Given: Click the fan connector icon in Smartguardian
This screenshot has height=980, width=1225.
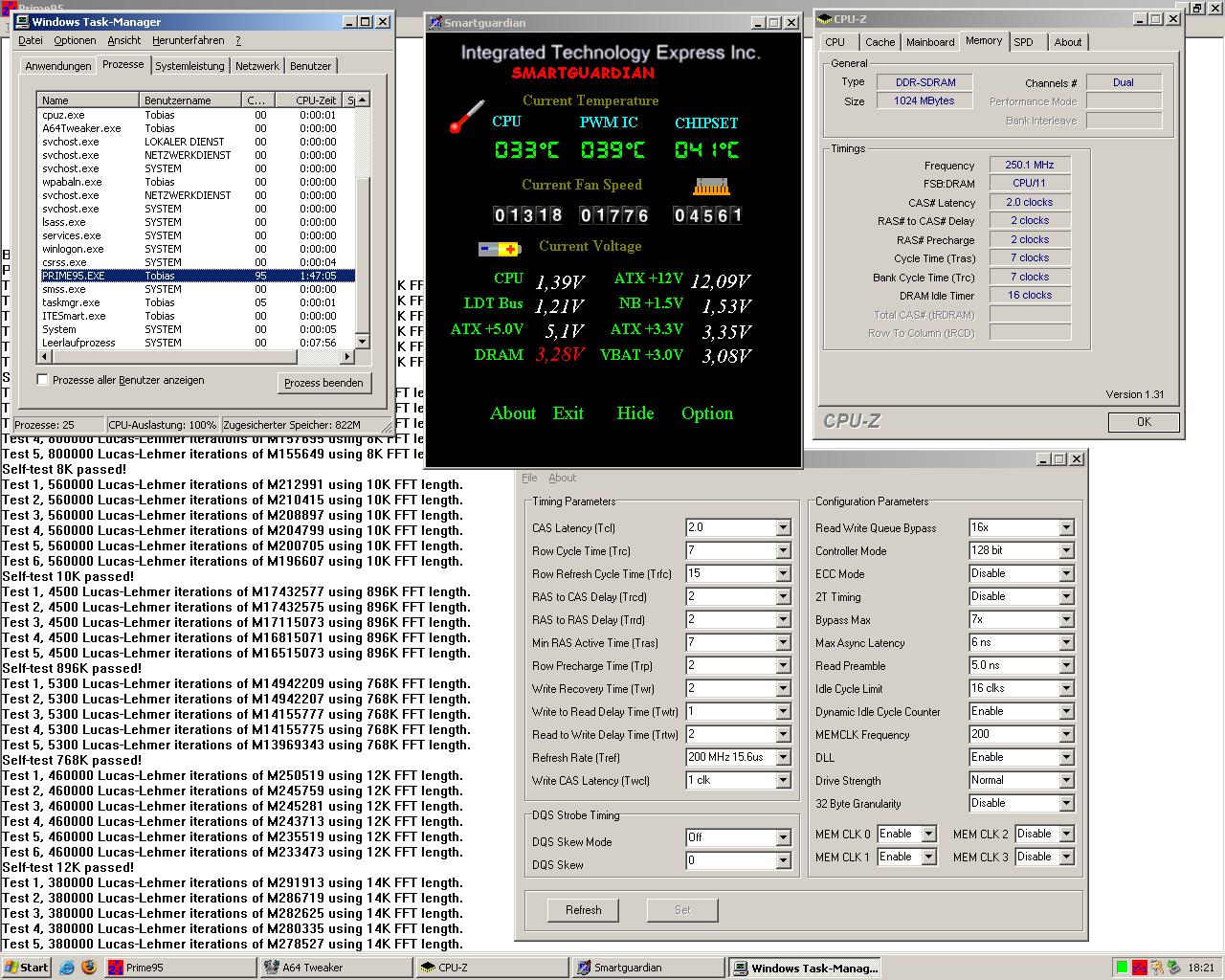Looking at the screenshot, I should (x=712, y=186).
